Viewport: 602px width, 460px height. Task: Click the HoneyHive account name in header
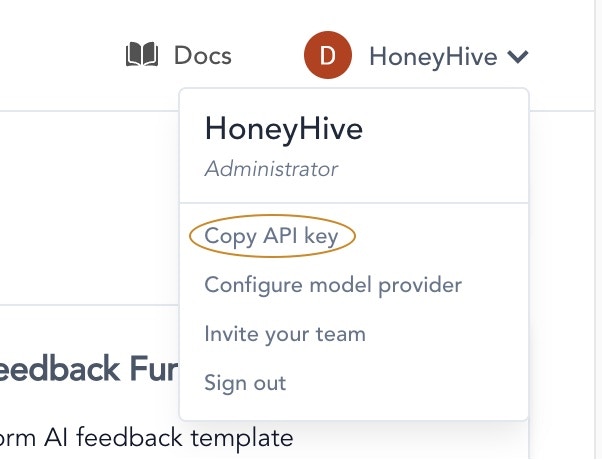(433, 57)
